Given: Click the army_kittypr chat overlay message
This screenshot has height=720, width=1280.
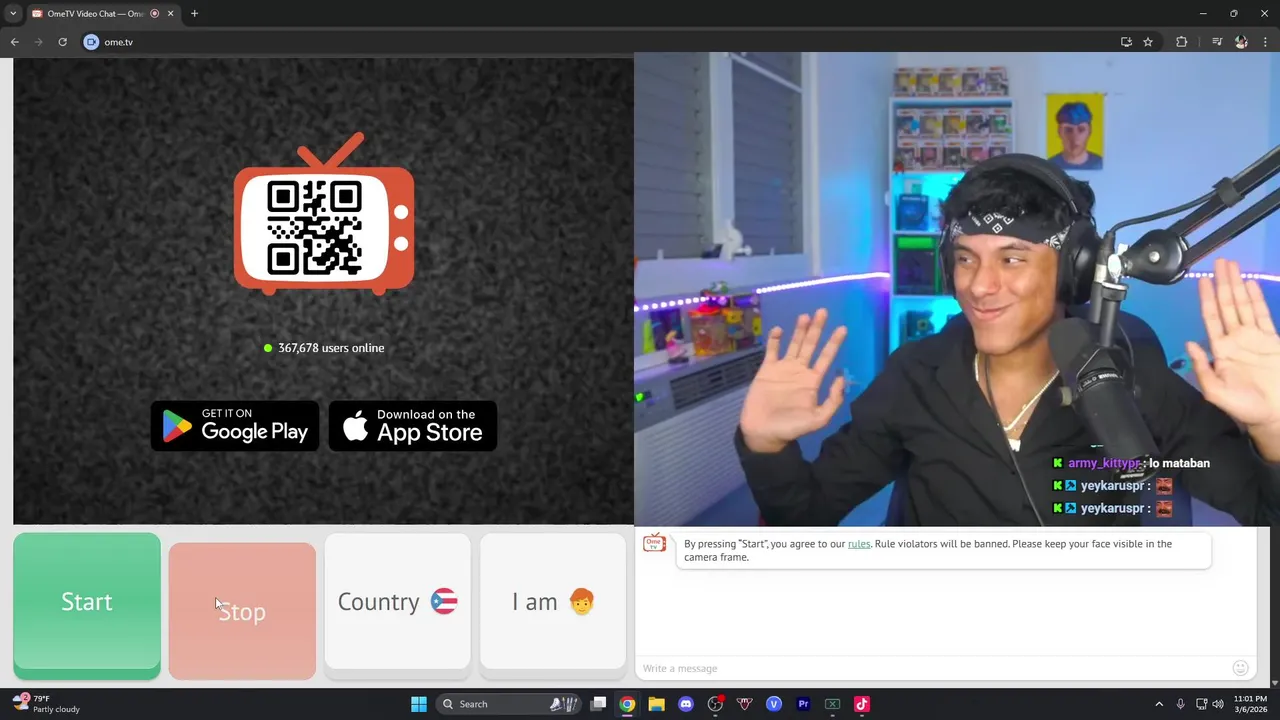Looking at the screenshot, I should [1131, 463].
